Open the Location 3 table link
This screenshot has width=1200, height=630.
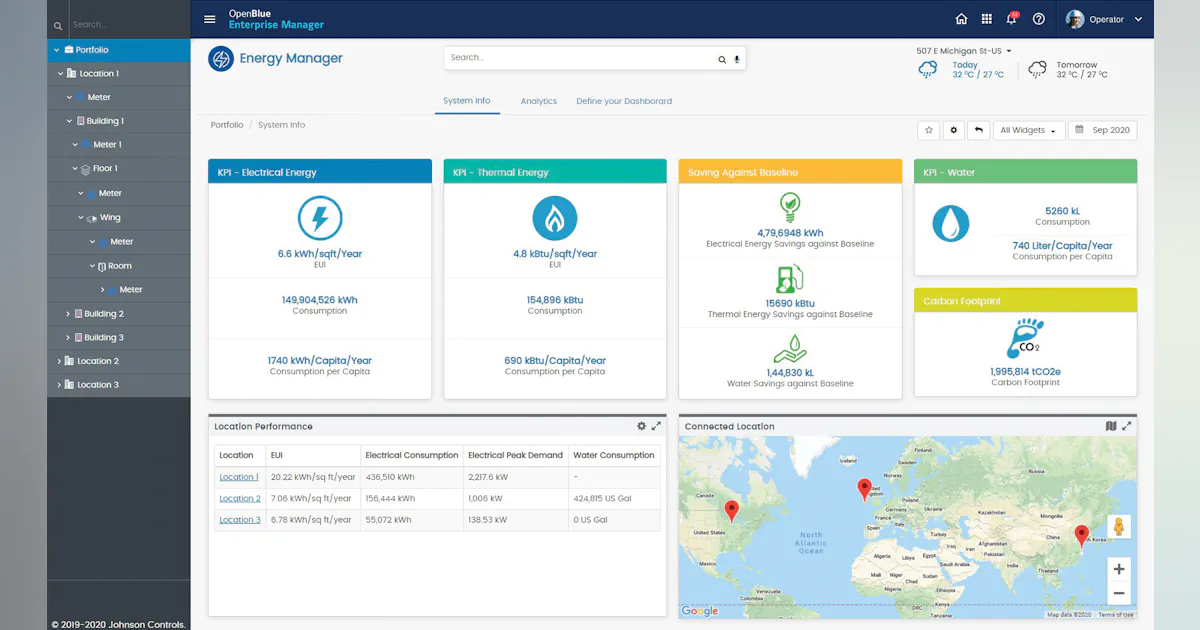click(x=240, y=520)
